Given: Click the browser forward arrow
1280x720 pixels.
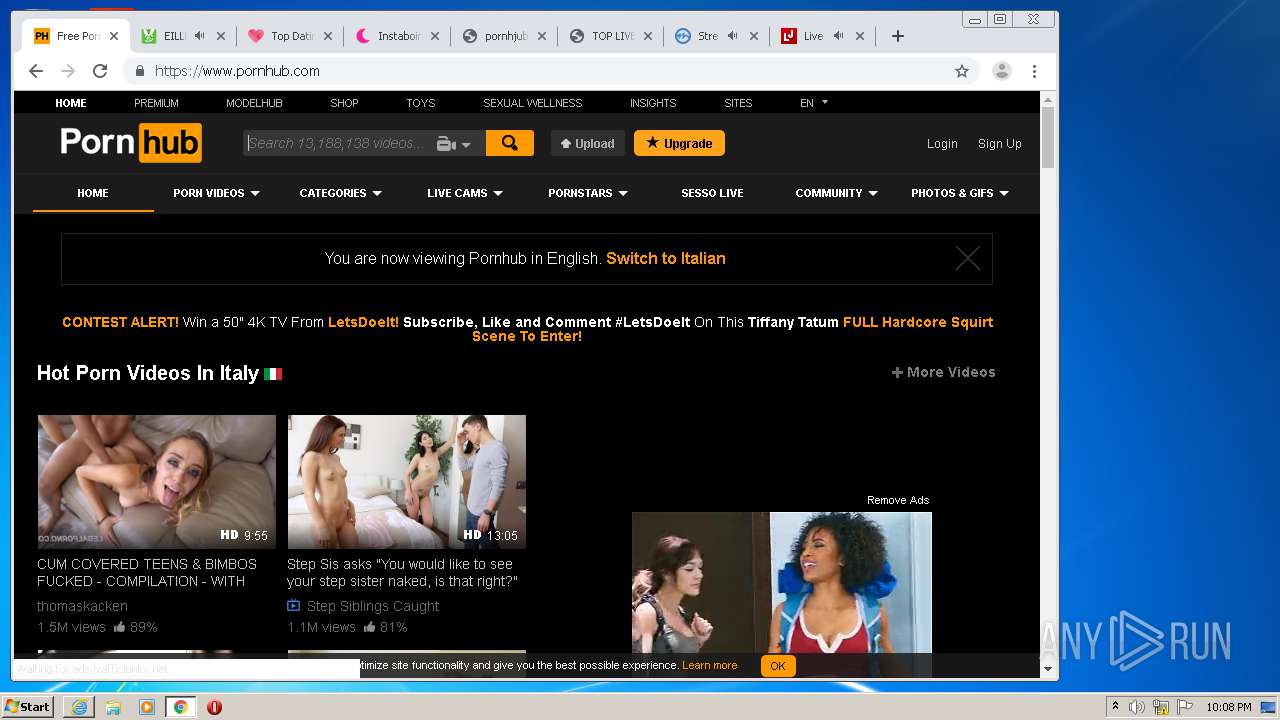Looking at the screenshot, I should click(x=68, y=71).
